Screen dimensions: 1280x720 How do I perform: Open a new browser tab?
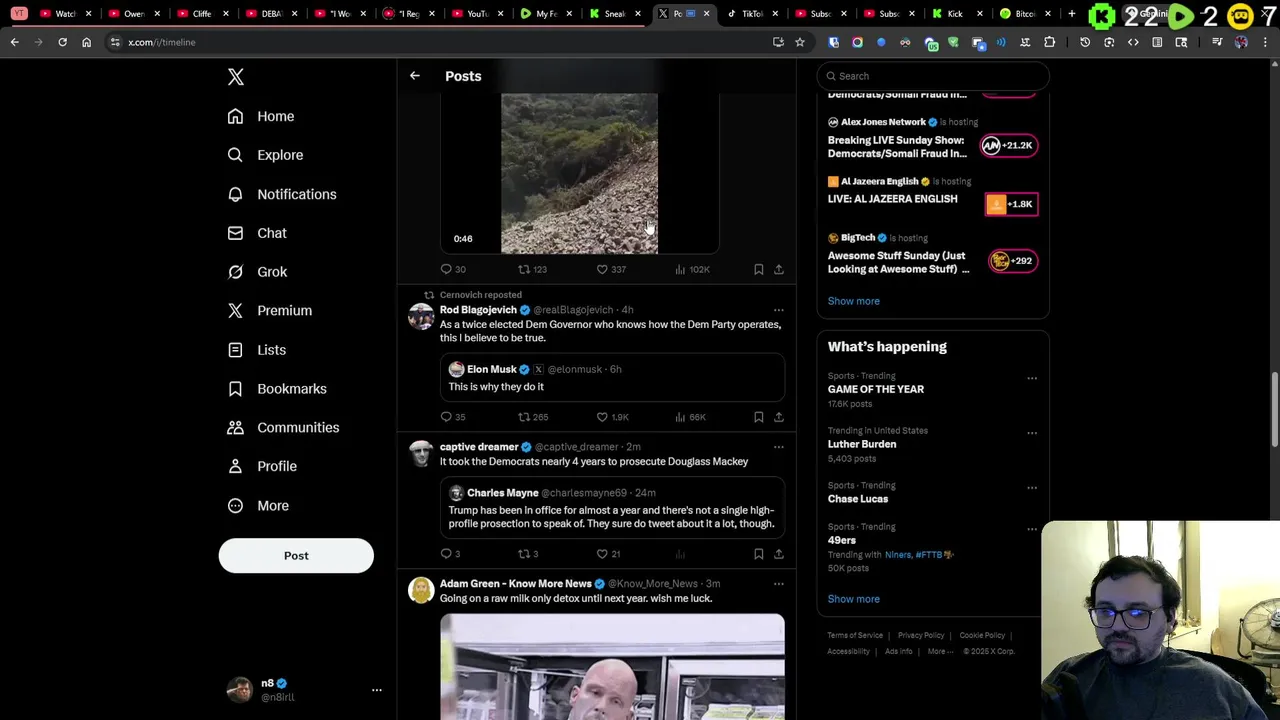coord(1071,14)
